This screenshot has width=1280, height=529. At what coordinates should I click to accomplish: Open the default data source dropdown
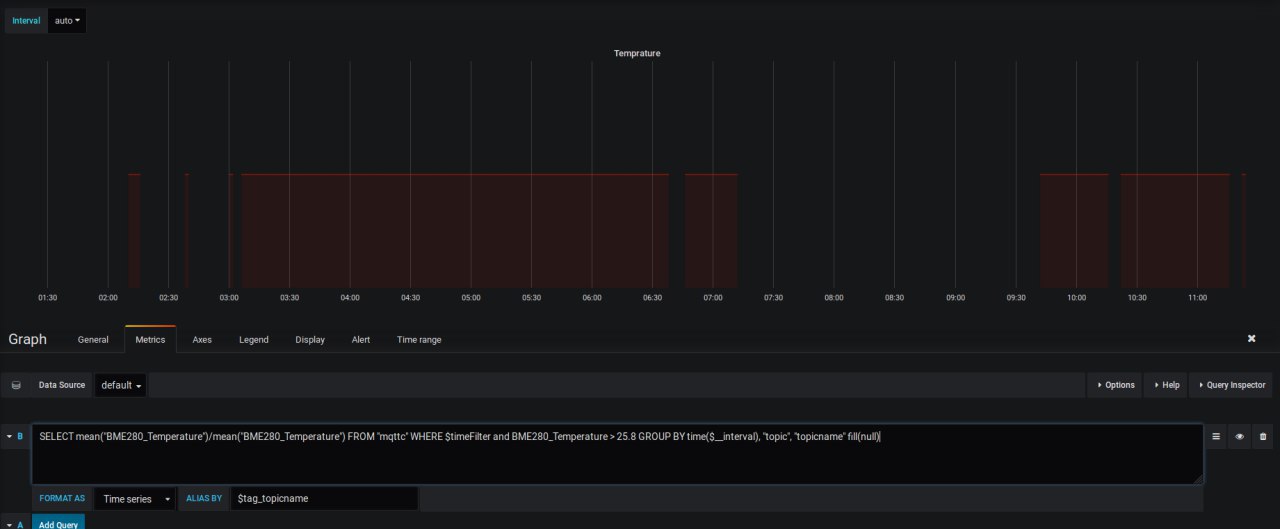(x=121, y=385)
